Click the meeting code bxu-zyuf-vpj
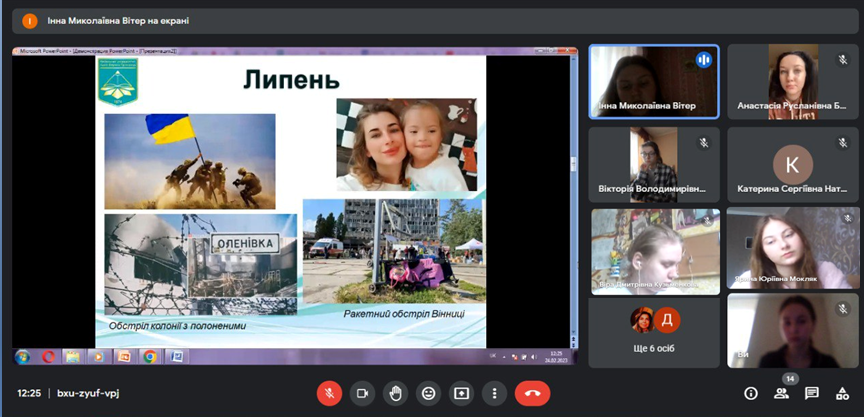The image size is (864, 417). (x=88, y=393)
